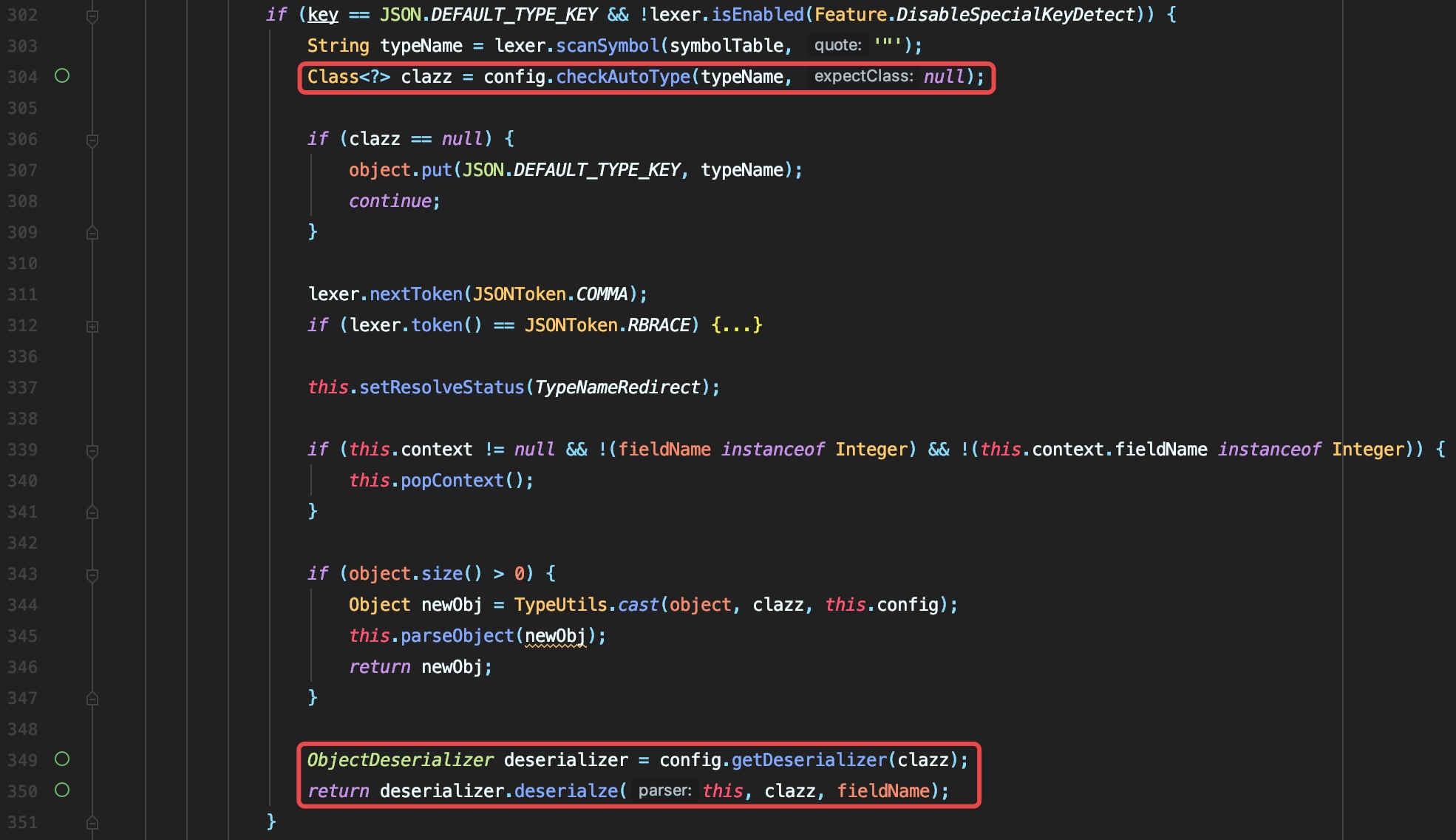Collapse the fold at line 302
The width and height of the screenshot is (1456, 840).
[x=92, y=16]
